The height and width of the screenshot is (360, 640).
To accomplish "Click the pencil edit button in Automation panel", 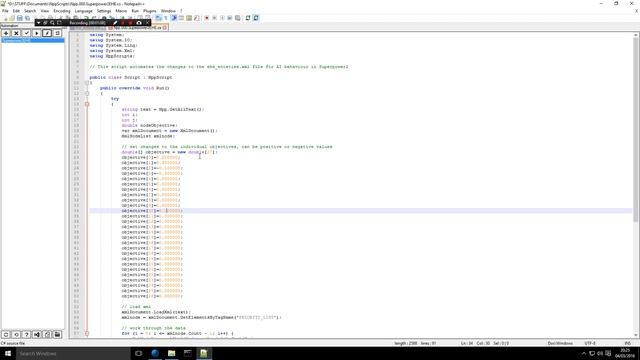I will pyautogui.click(x=47, y=33).
